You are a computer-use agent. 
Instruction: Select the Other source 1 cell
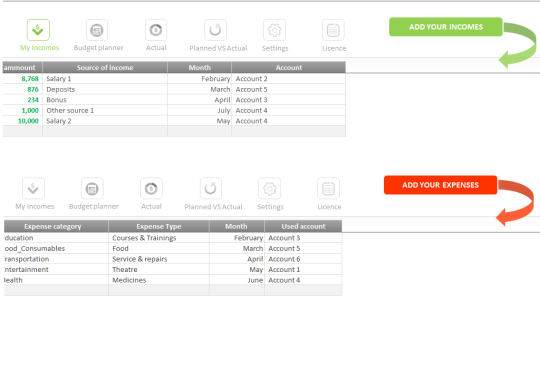(x=105, y=110)
